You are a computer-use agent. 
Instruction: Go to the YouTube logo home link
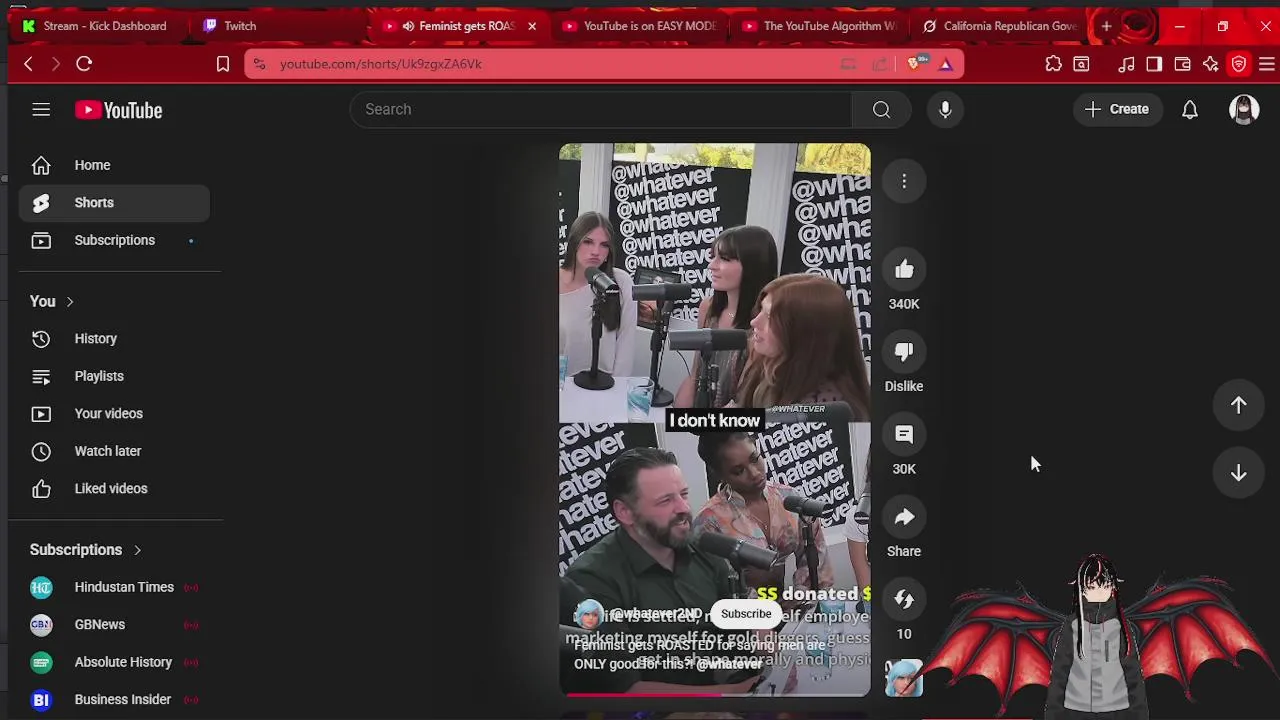[x=118, y=110]
